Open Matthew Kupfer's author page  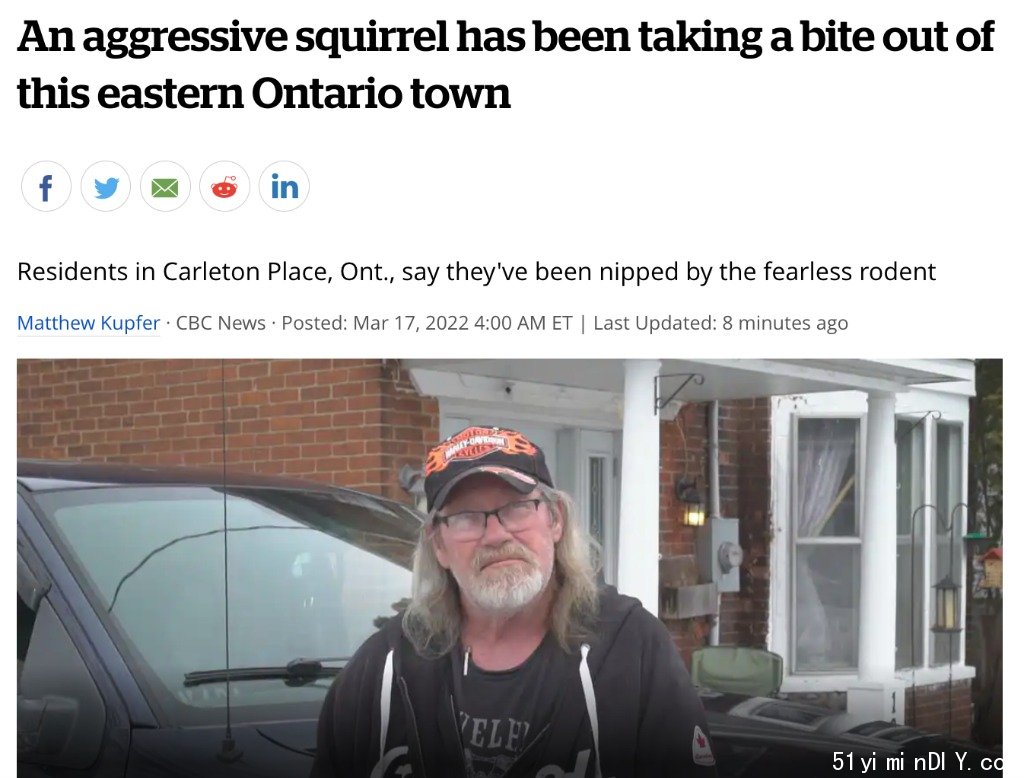tap(88, 323)
